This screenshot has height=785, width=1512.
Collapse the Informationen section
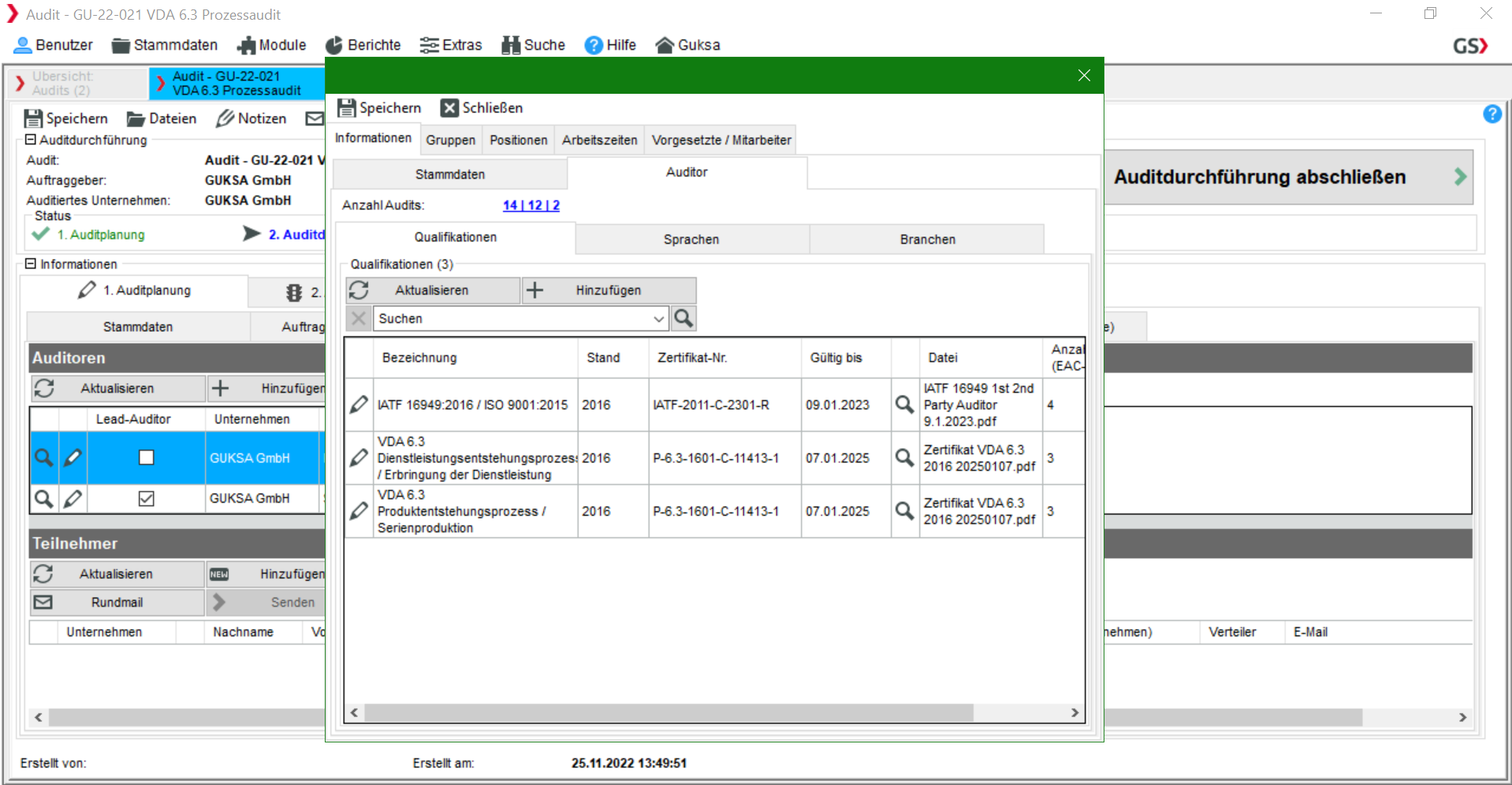[31, 264]
